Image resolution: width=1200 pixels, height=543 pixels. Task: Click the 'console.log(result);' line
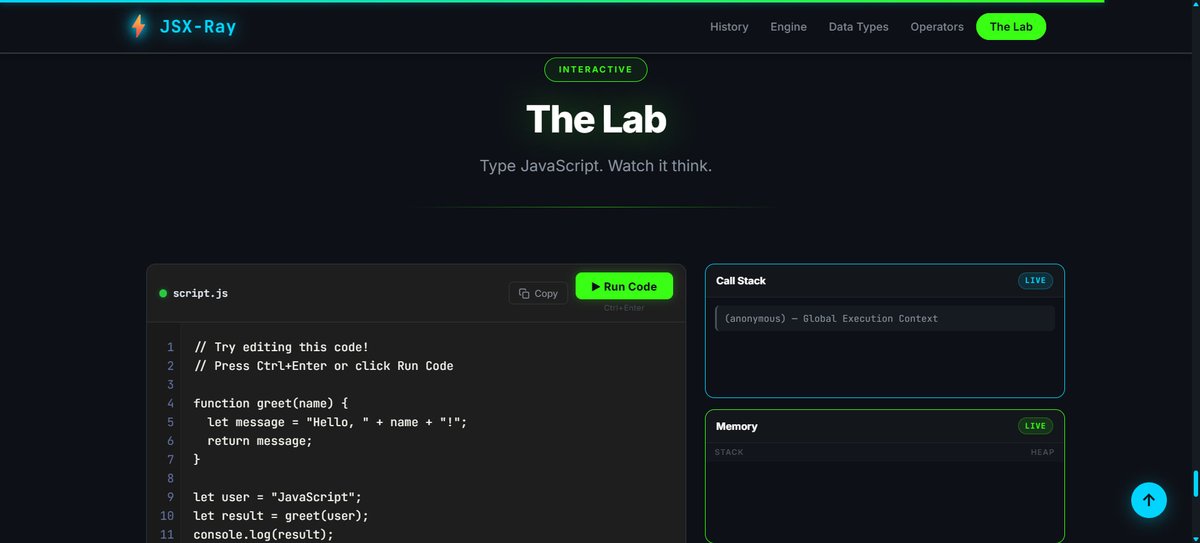tap(264, 535)
